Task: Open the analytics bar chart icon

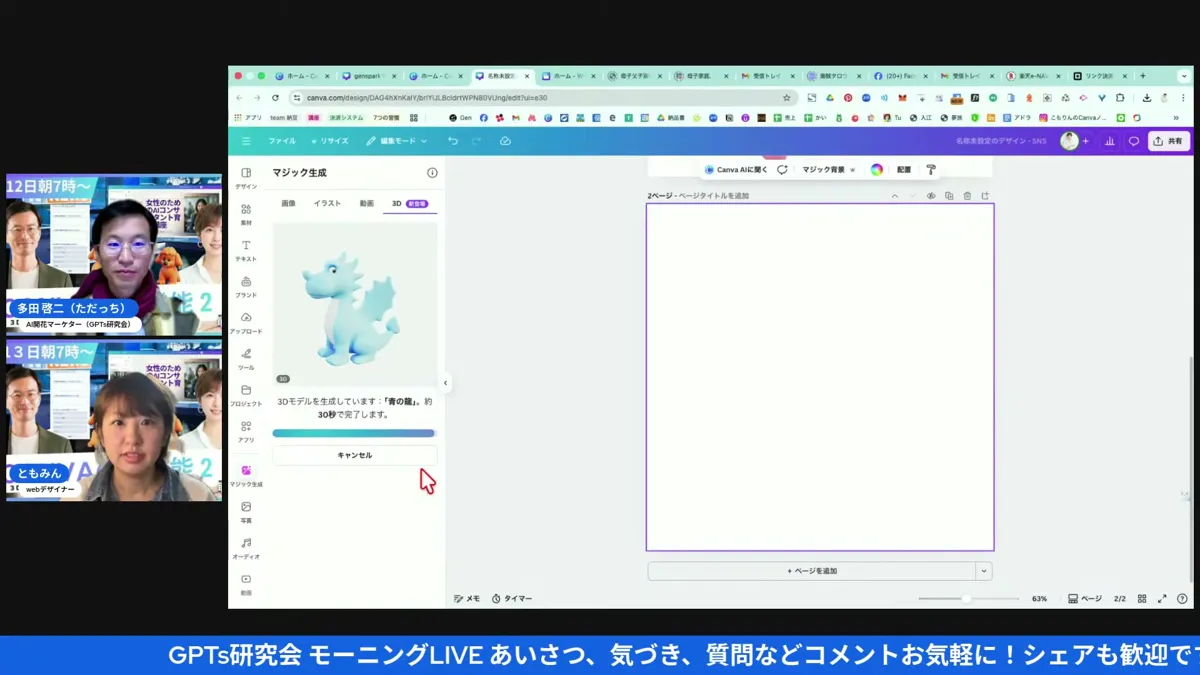Action: pyautogui.click(x=1109, y=141)
